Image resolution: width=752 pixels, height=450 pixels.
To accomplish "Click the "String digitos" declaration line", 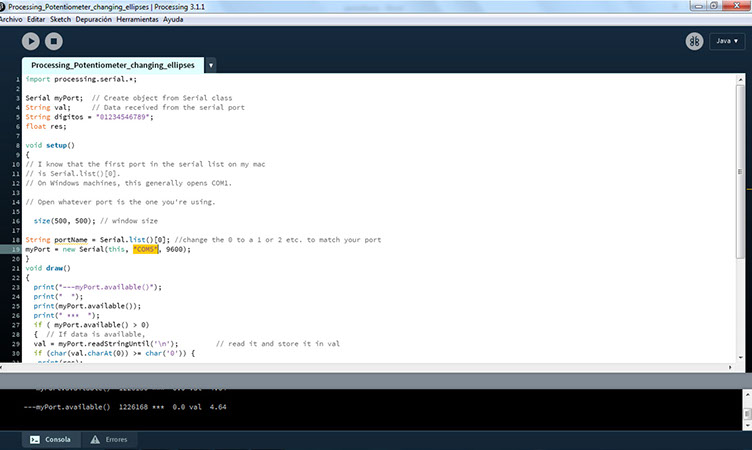I will point(89,117).
